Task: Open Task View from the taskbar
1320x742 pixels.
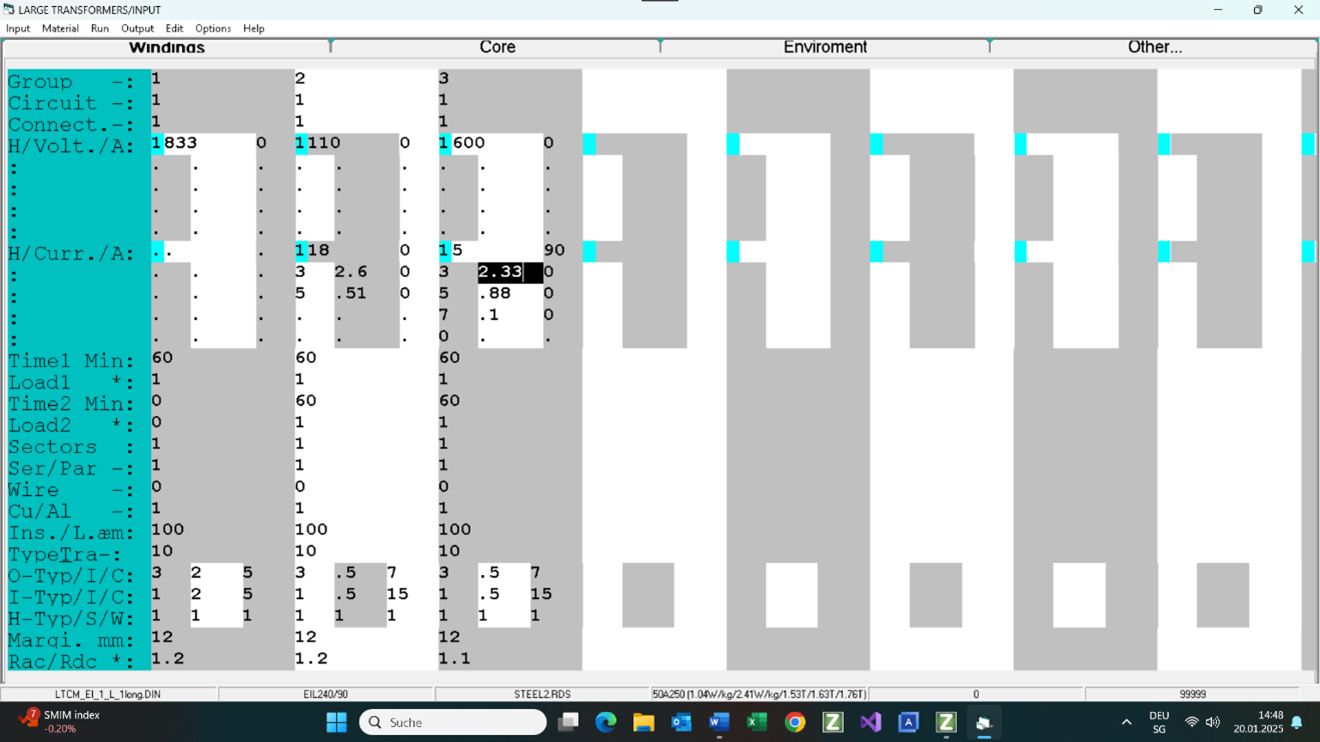Action: tap(568, 722)
